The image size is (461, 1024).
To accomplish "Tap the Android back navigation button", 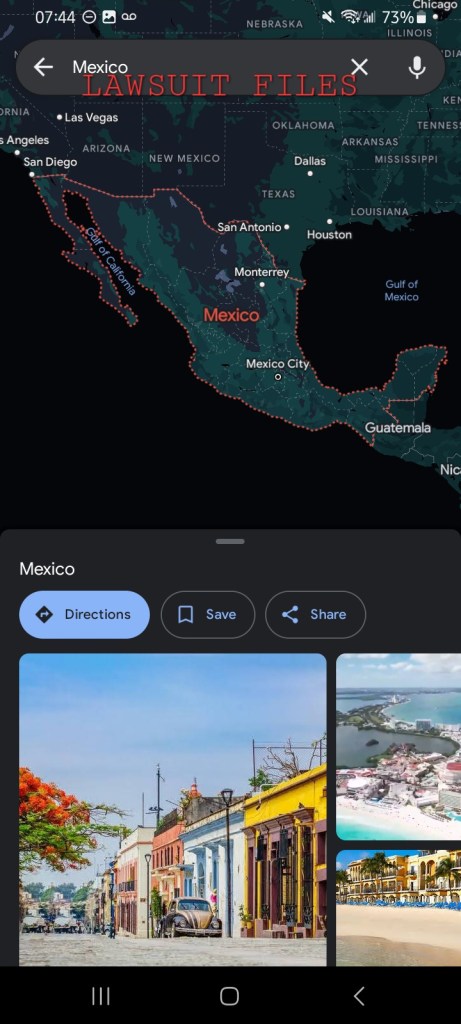I will [358, 996].
